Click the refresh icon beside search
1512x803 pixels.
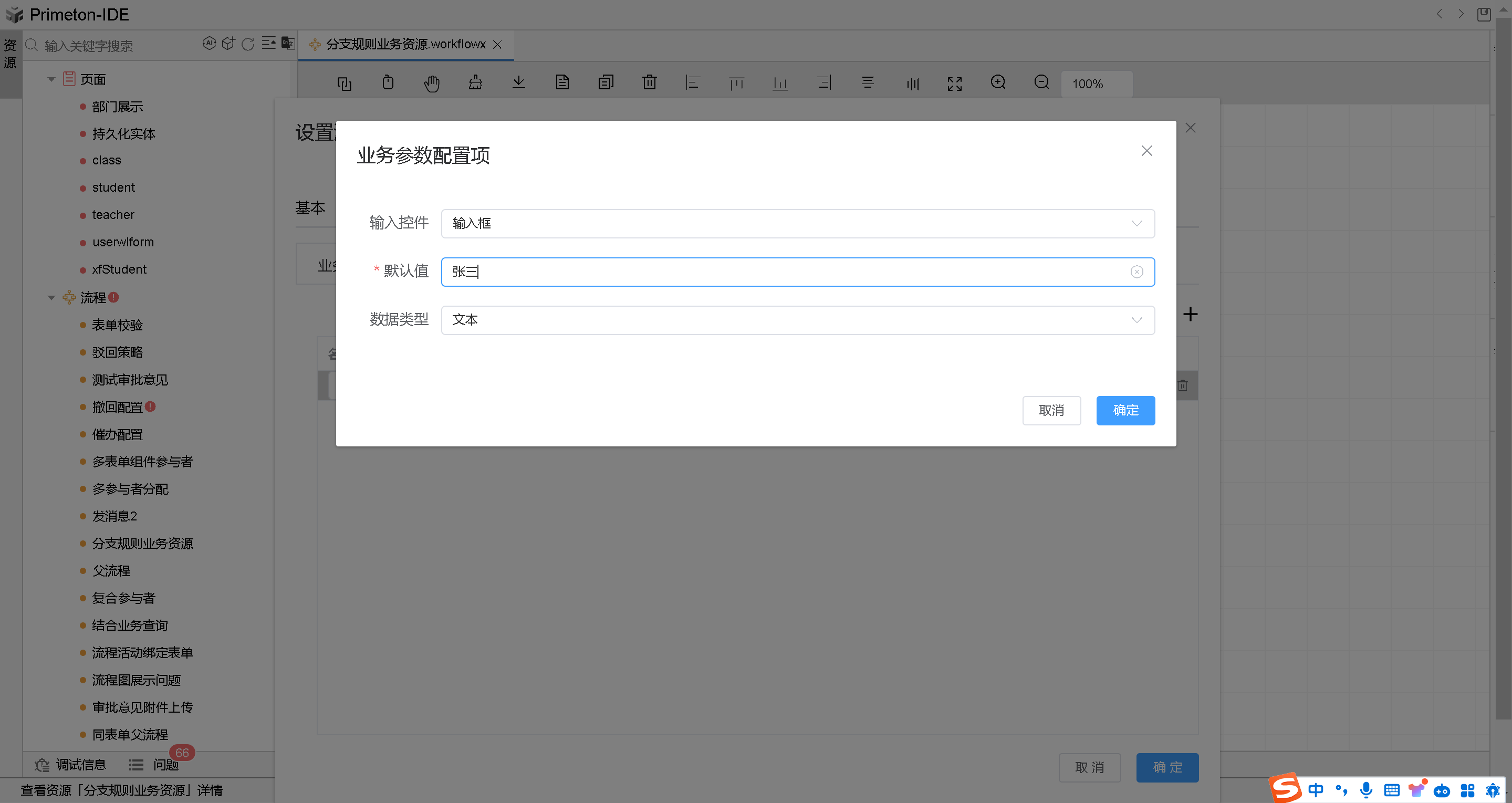click(248, 45)
